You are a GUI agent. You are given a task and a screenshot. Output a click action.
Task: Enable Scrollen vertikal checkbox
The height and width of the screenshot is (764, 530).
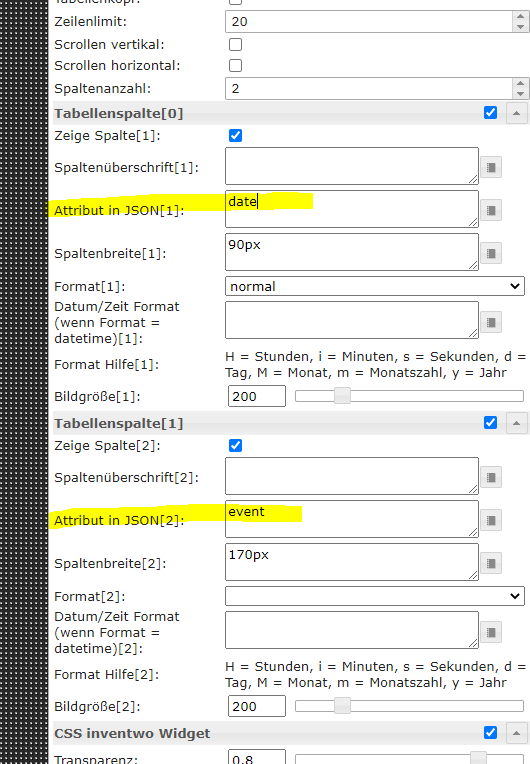tap(235, 44)
